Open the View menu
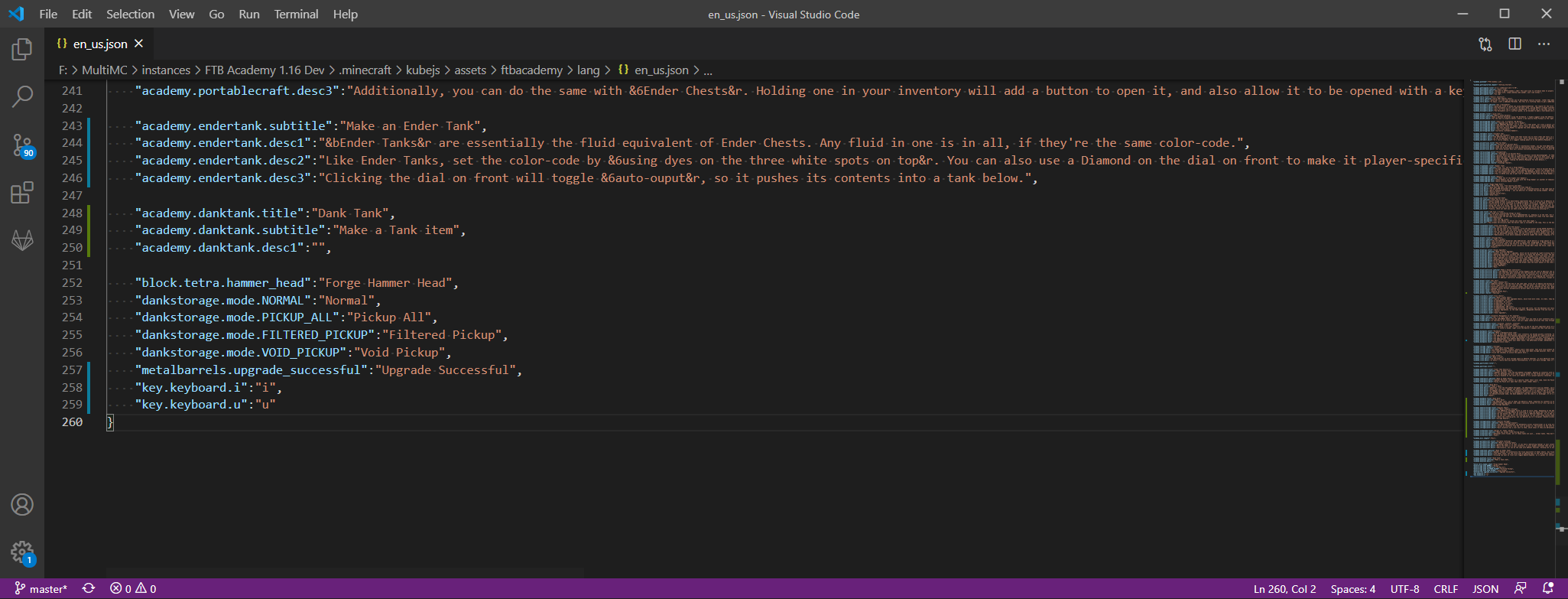This screenshot has width=1568, height=599. [x=181, y=14]
